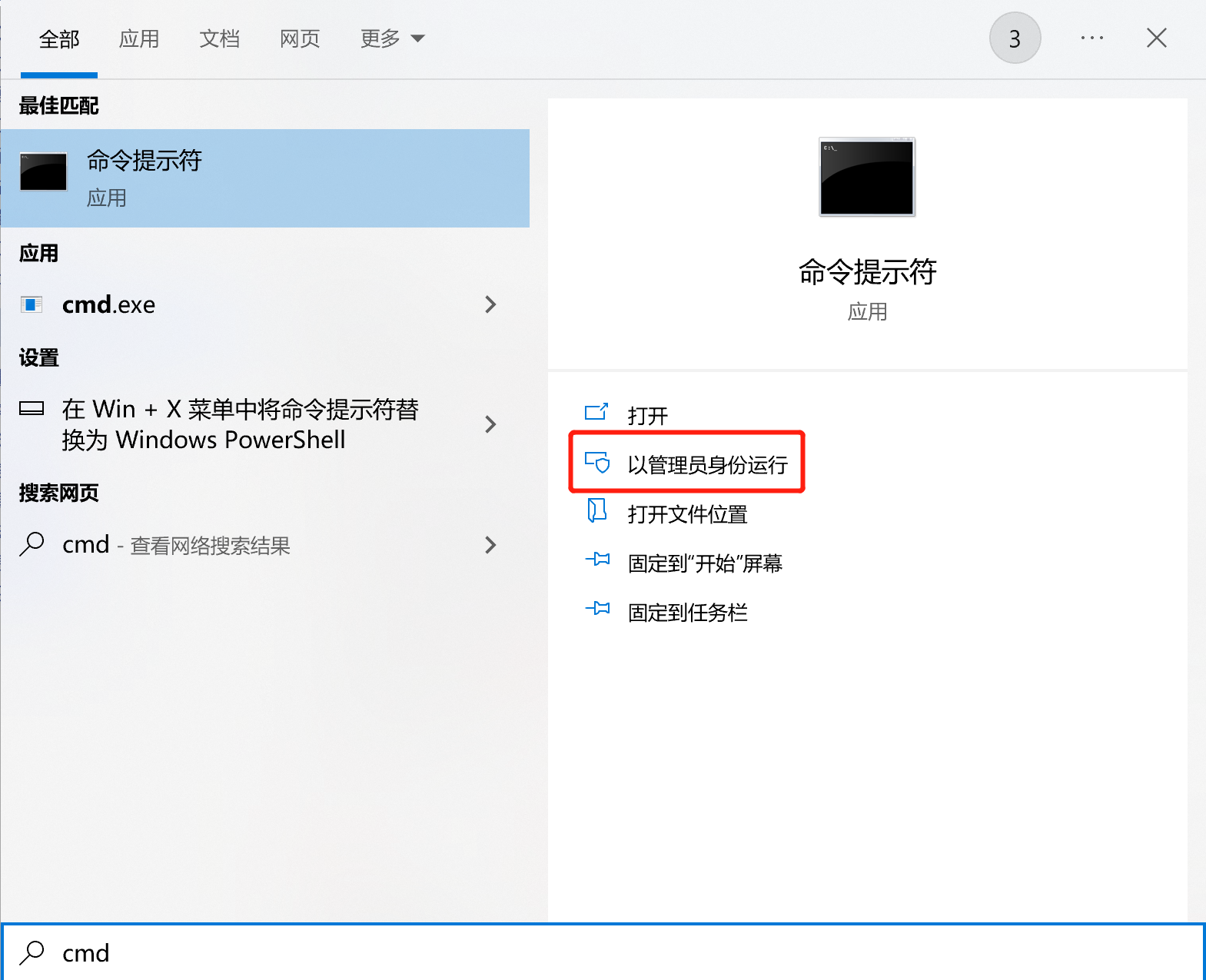1206x980 pixels.
Task: Click the magnifier icon in search box
Action: [x=32, y=953]
